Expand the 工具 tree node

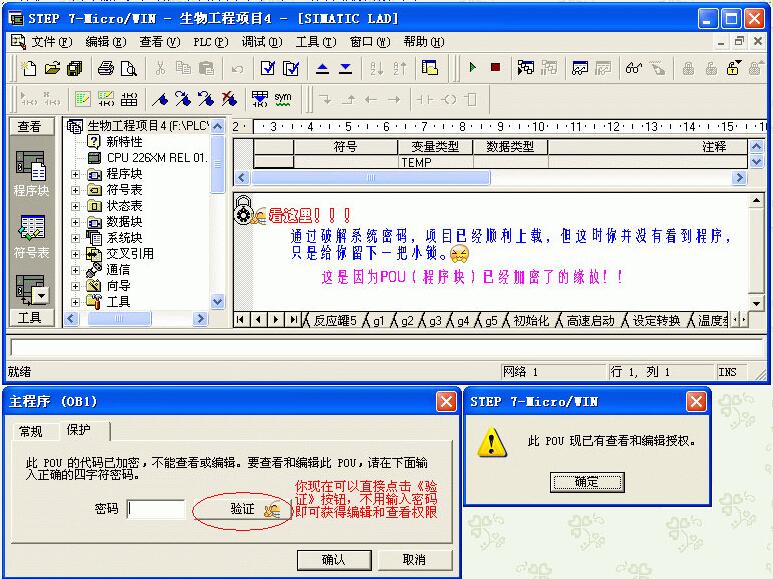(x=75, y=302)
